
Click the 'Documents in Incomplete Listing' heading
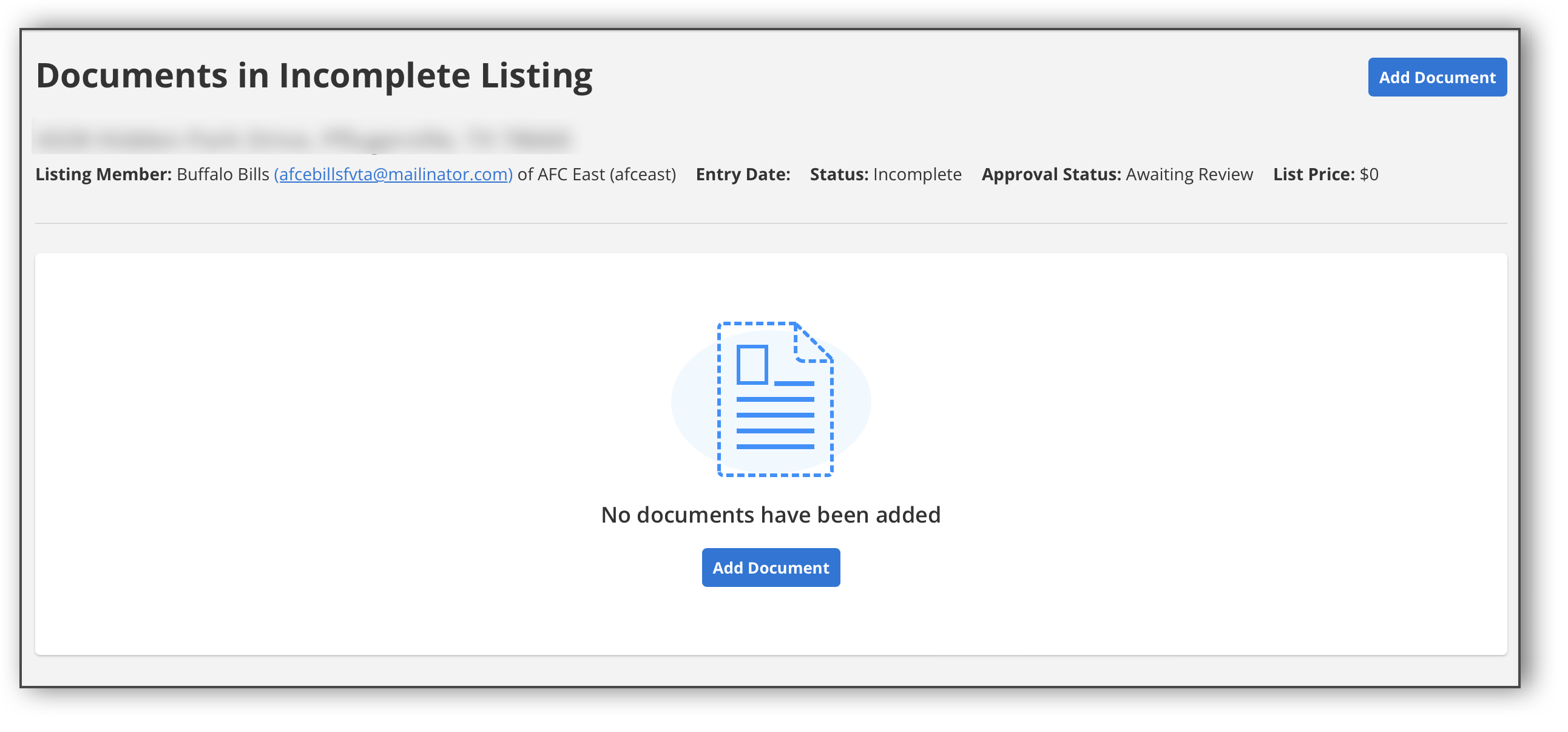pos(314,75)
